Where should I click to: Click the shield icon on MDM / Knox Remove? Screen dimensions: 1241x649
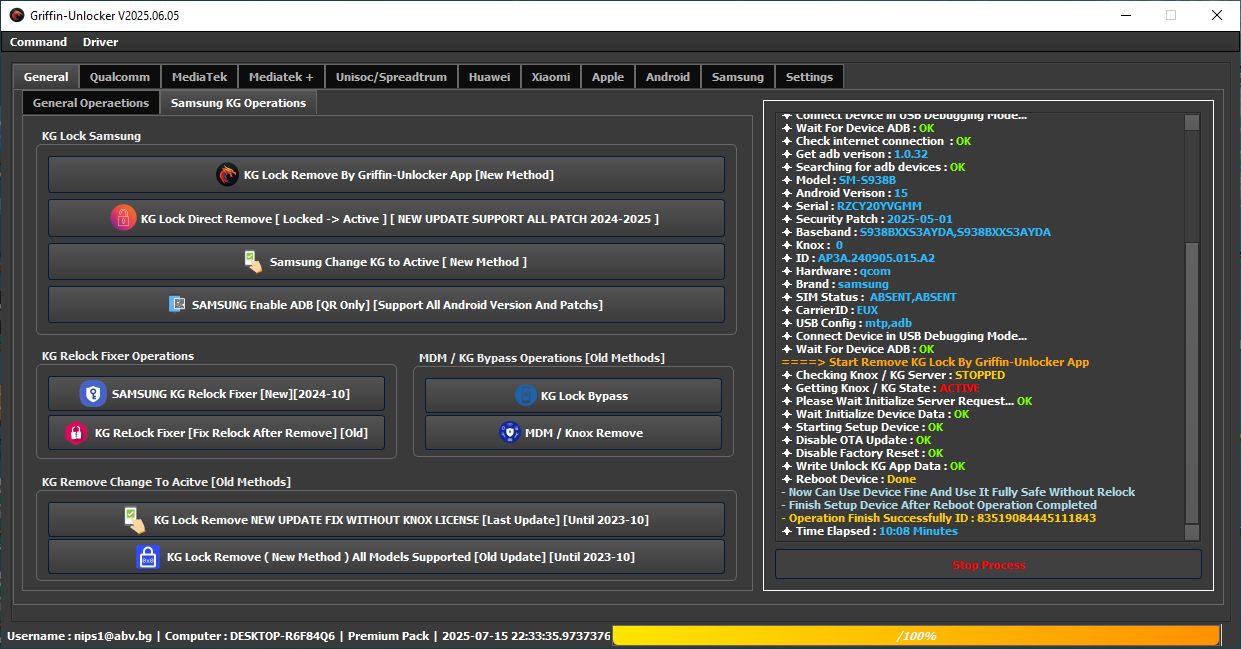[x=510, y=433]
